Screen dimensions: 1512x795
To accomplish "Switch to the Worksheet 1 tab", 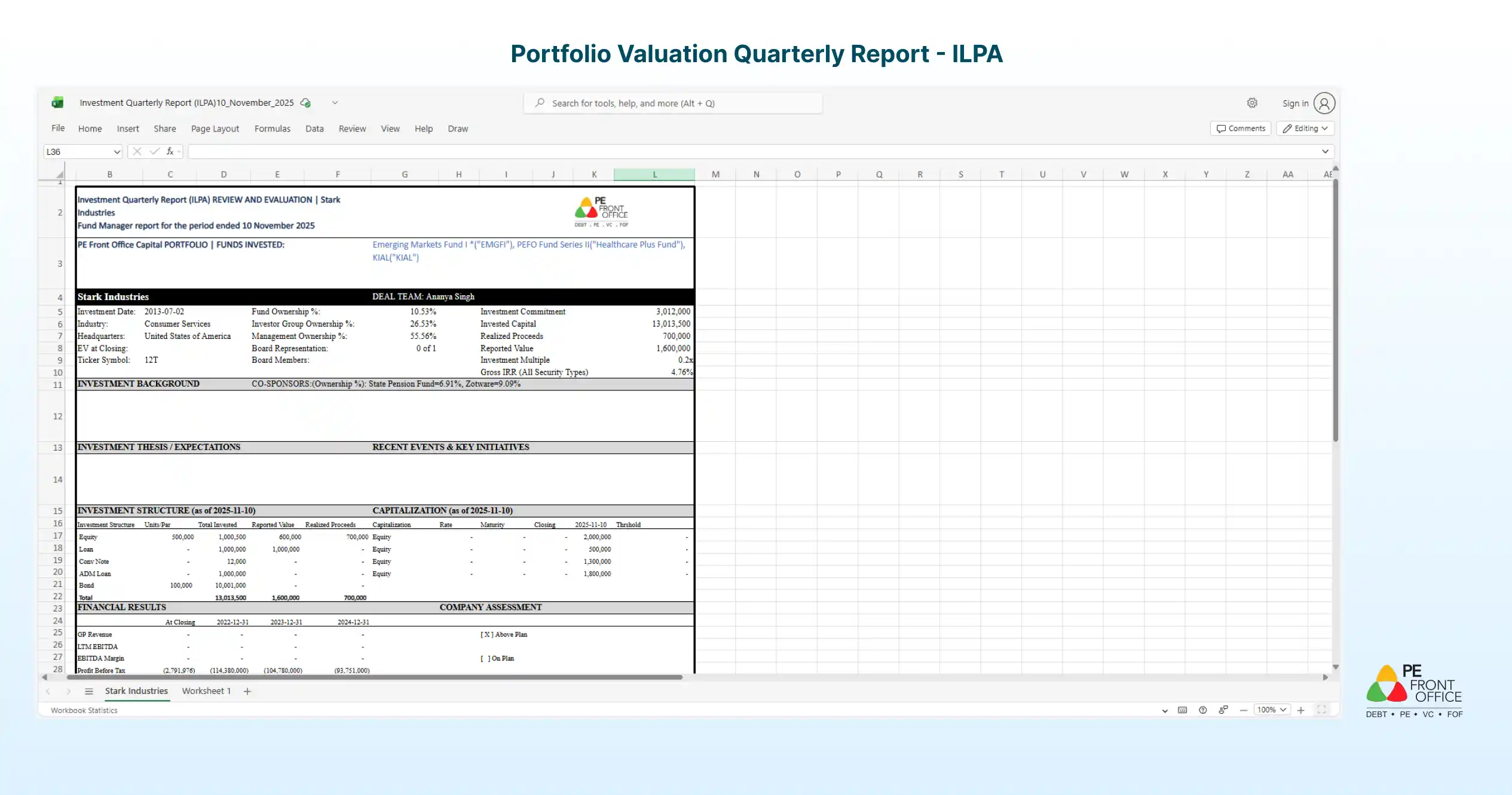I will pyautogui.click(x=206, y=691).
